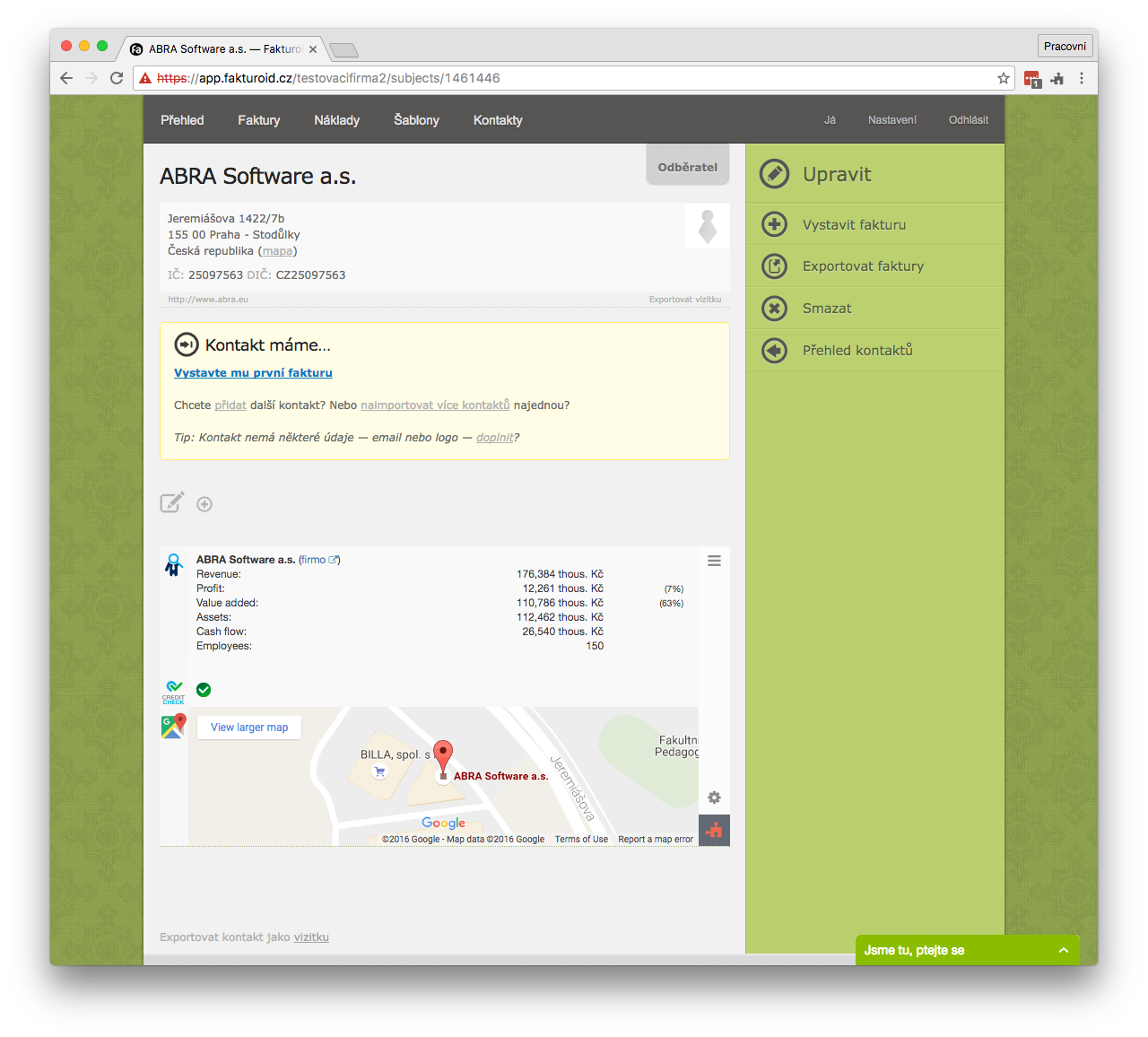Click Terms of Use on the map

tap(581, 840)
